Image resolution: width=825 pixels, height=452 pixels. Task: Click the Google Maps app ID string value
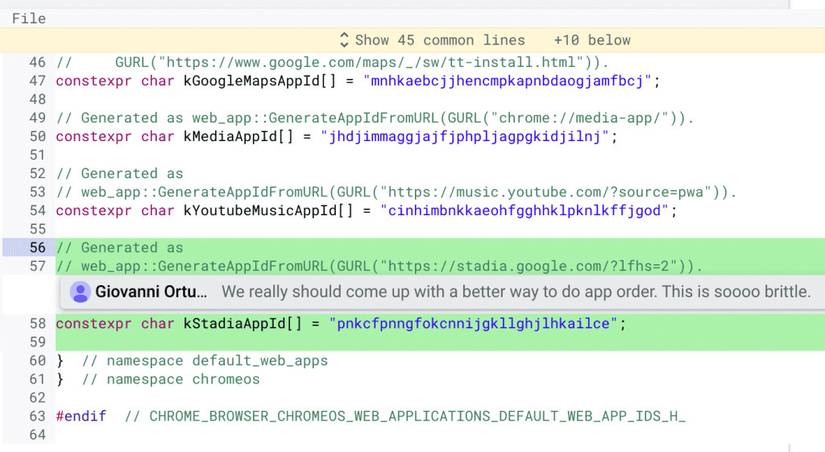click(507, 81)
